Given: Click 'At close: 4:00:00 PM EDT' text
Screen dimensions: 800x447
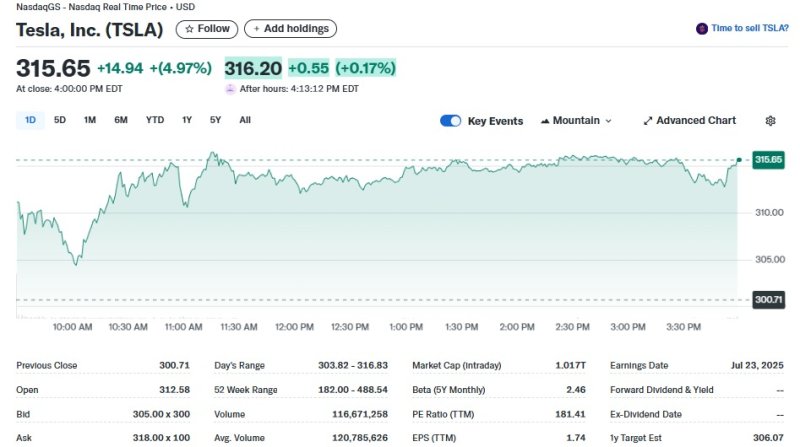Looking at the screenshot, I should [69, 89].
